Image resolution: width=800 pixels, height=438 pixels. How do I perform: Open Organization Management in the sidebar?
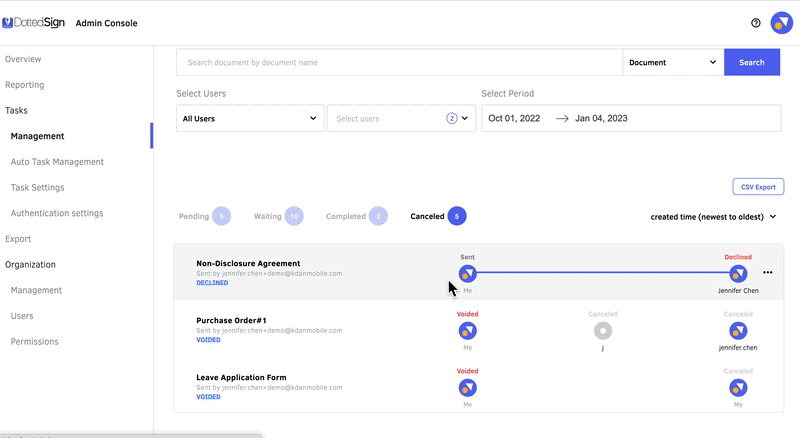click(36, 290)
